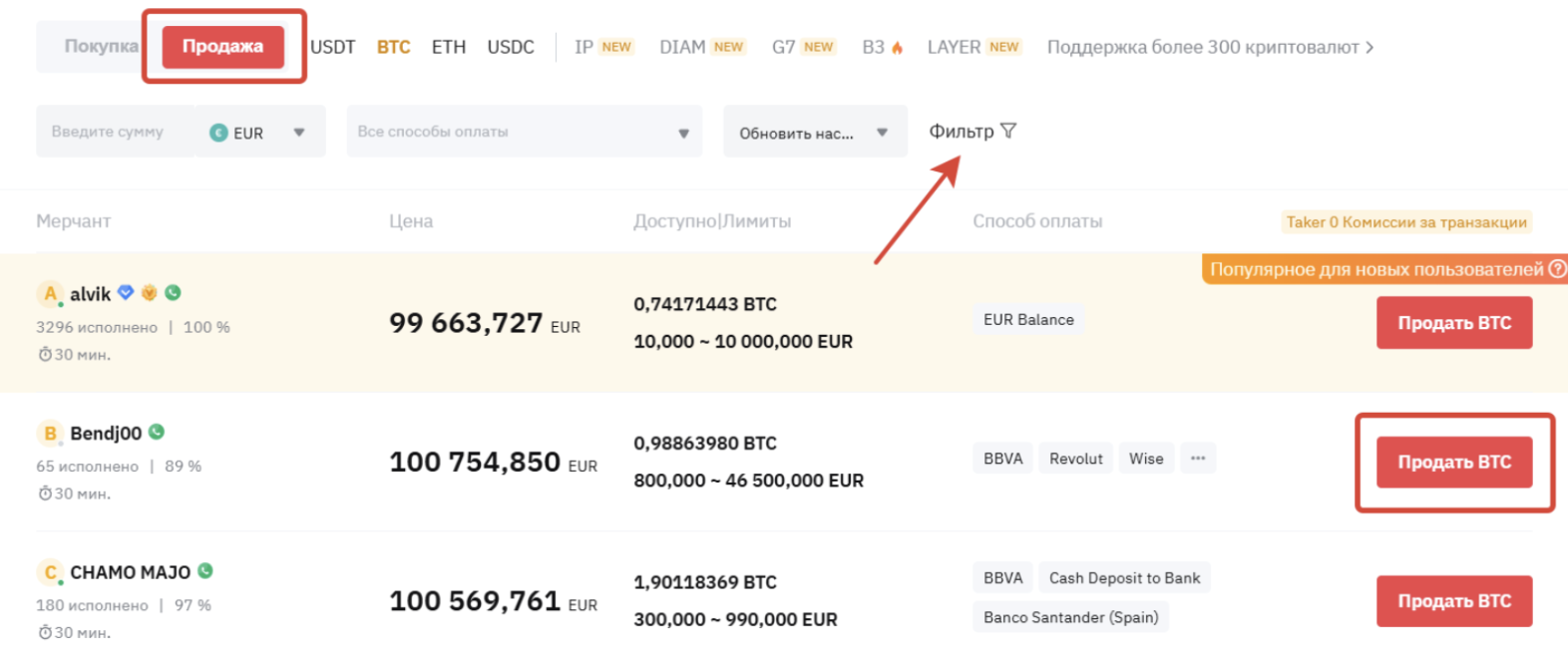Click alvik's blue verified diamond badge
This screenshot has width=1568, height=650.
tap(126, 292)
